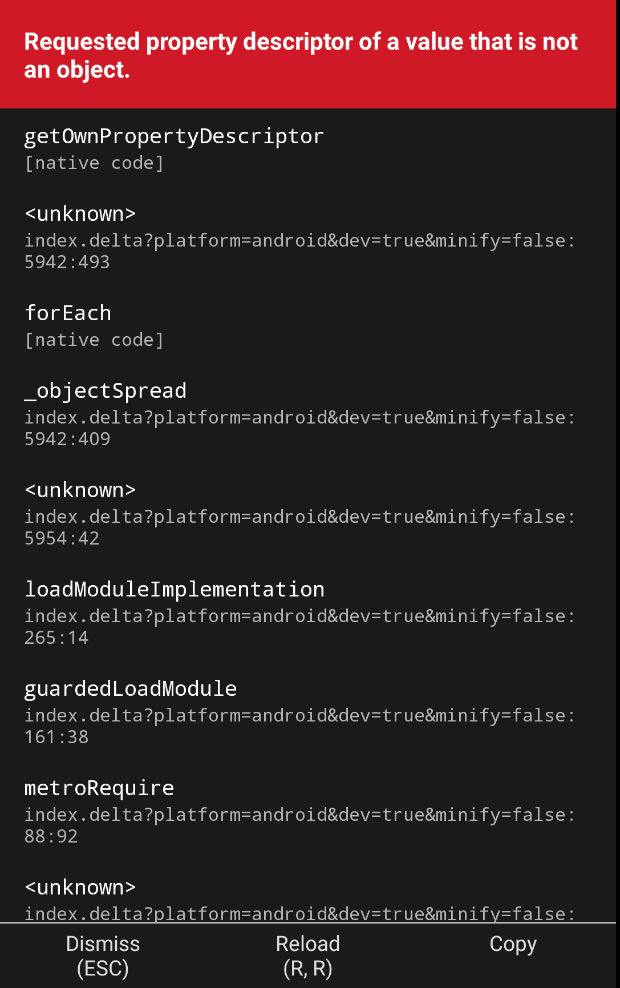
Task: Click the index.delta URL under _objectSpread
Action: [300, 417]
